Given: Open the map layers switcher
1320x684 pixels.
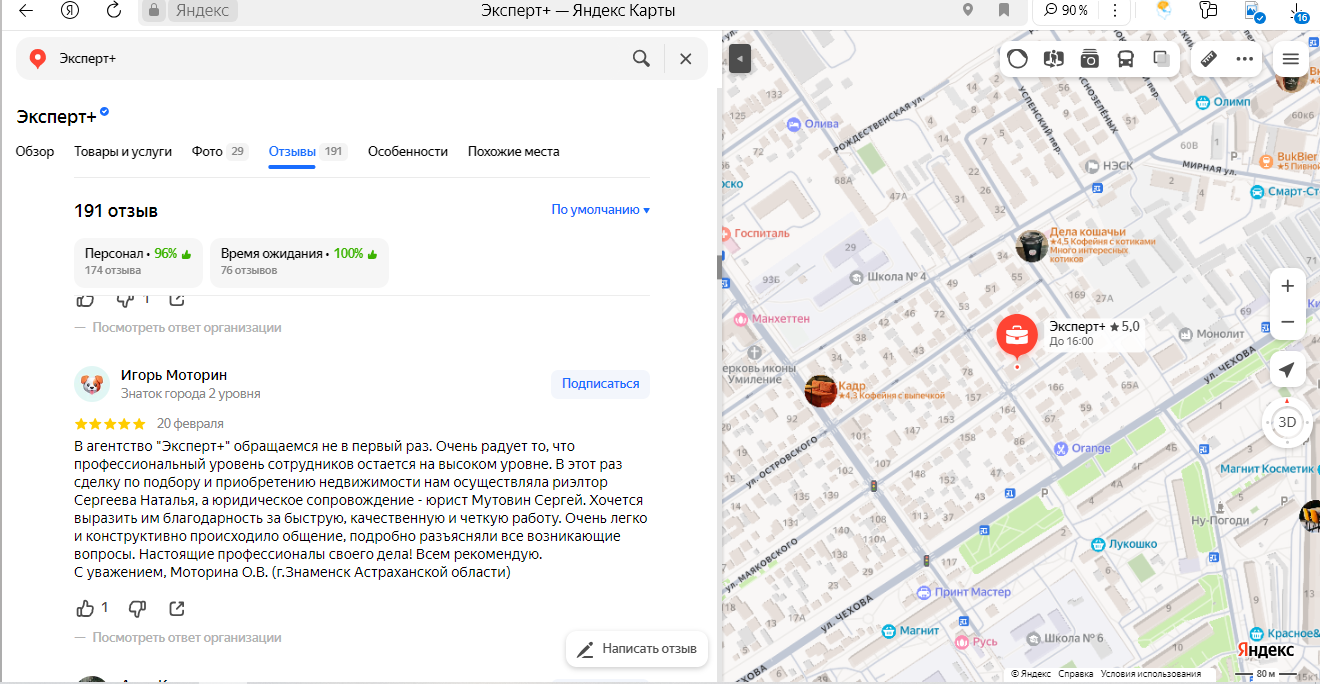Looking at the screenshot, I should click(1162, 59).
